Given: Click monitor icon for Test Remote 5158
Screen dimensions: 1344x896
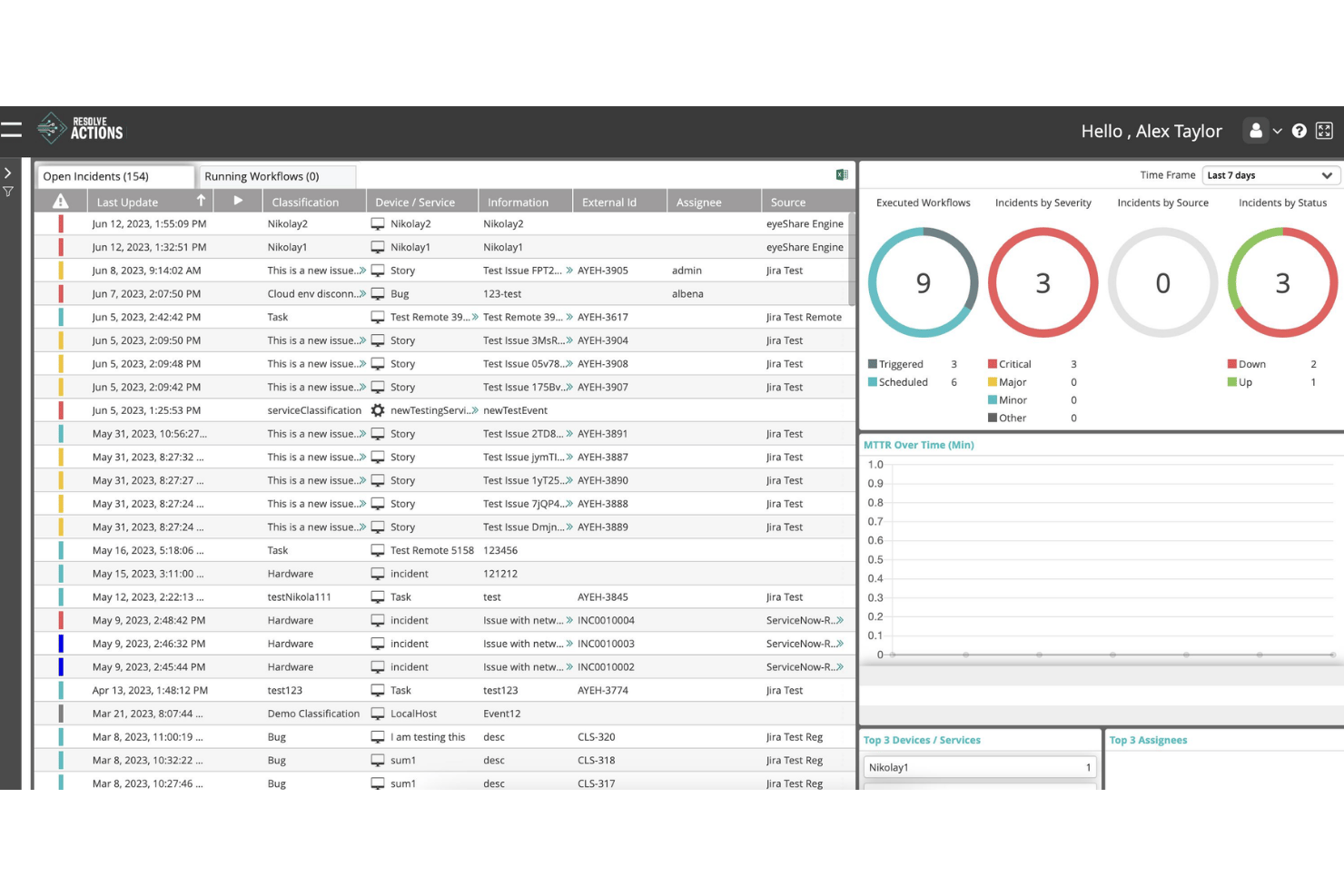Looking at the screenshot, I should click(378, 550).
